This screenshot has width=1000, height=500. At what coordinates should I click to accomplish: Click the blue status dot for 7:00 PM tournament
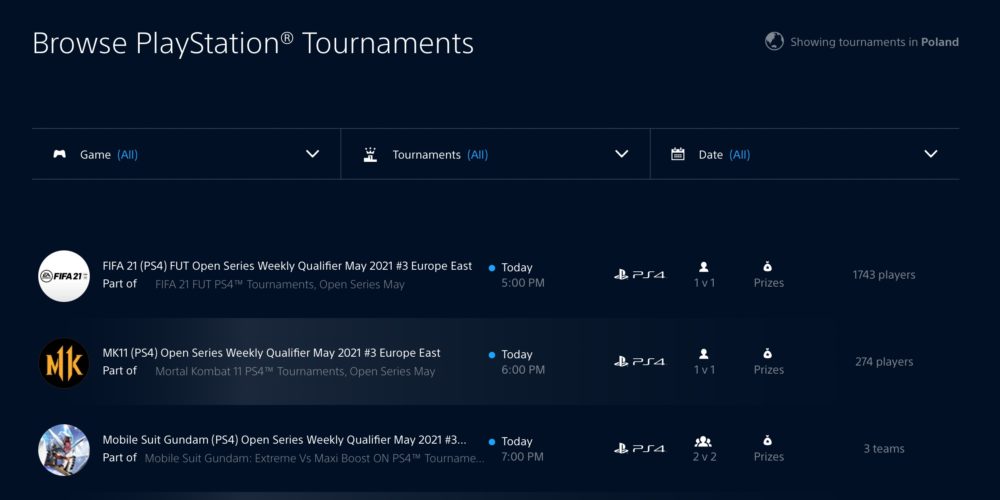[x=492, y=441]
